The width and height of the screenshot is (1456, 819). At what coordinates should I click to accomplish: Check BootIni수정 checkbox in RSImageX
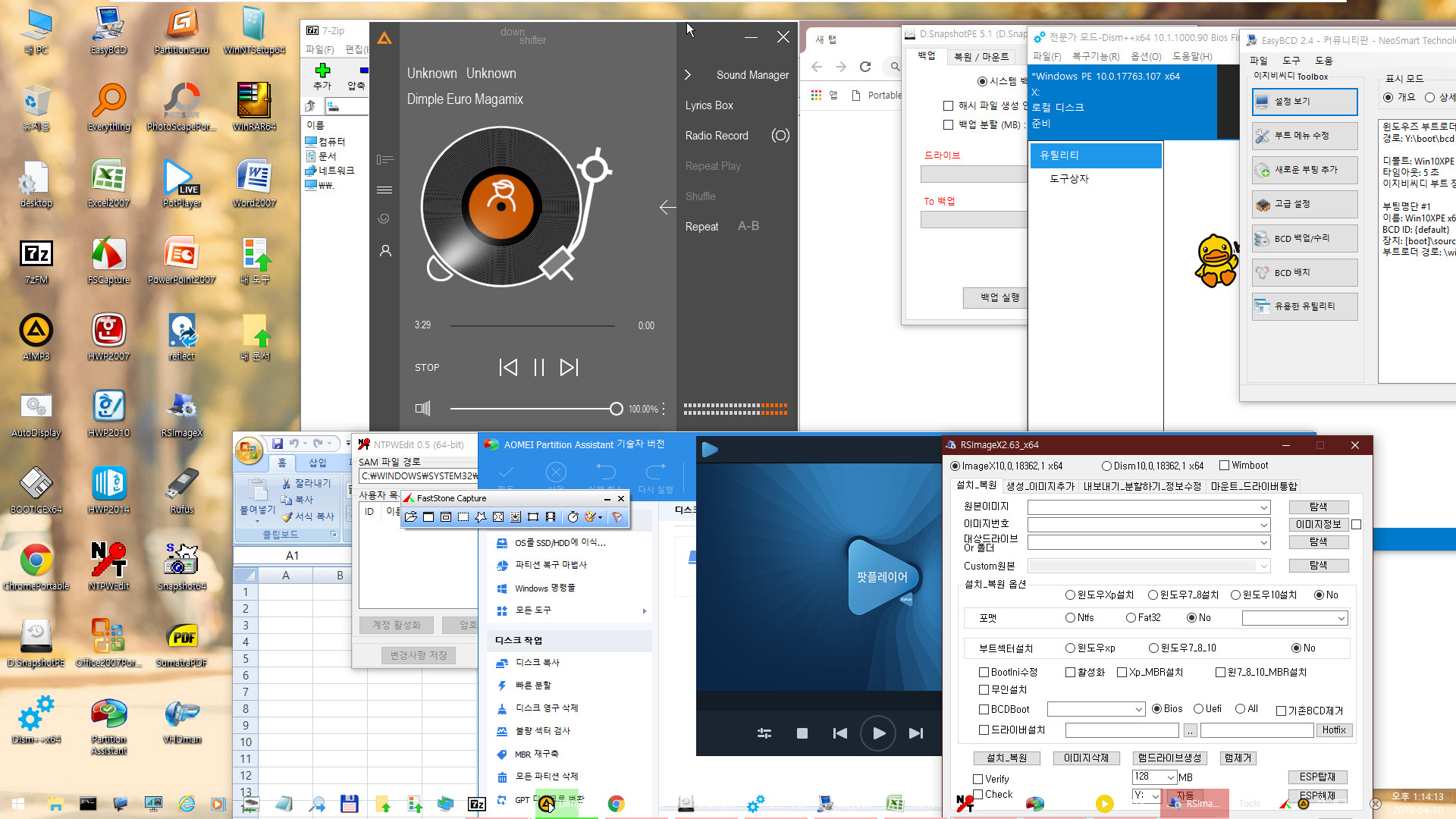click(984, 673)
